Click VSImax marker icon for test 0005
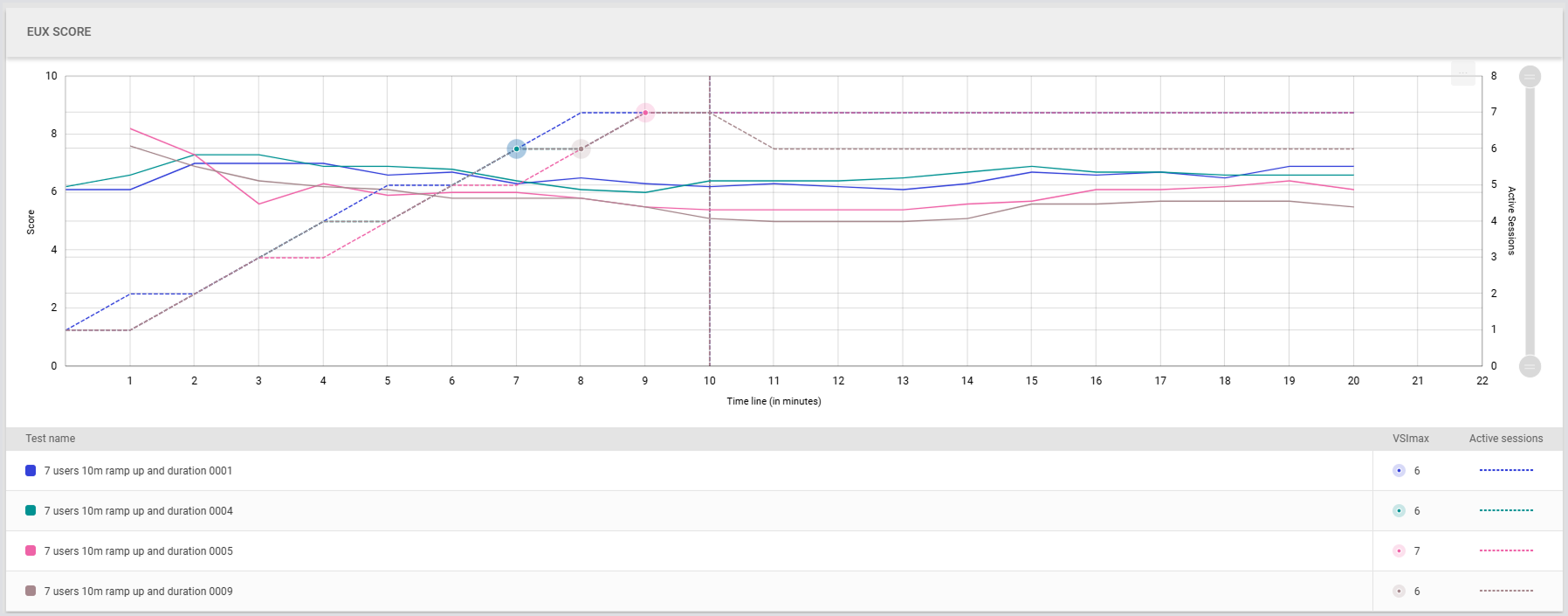The height and width of the screenshot is (616, 1568). (x=1399, y=551)
